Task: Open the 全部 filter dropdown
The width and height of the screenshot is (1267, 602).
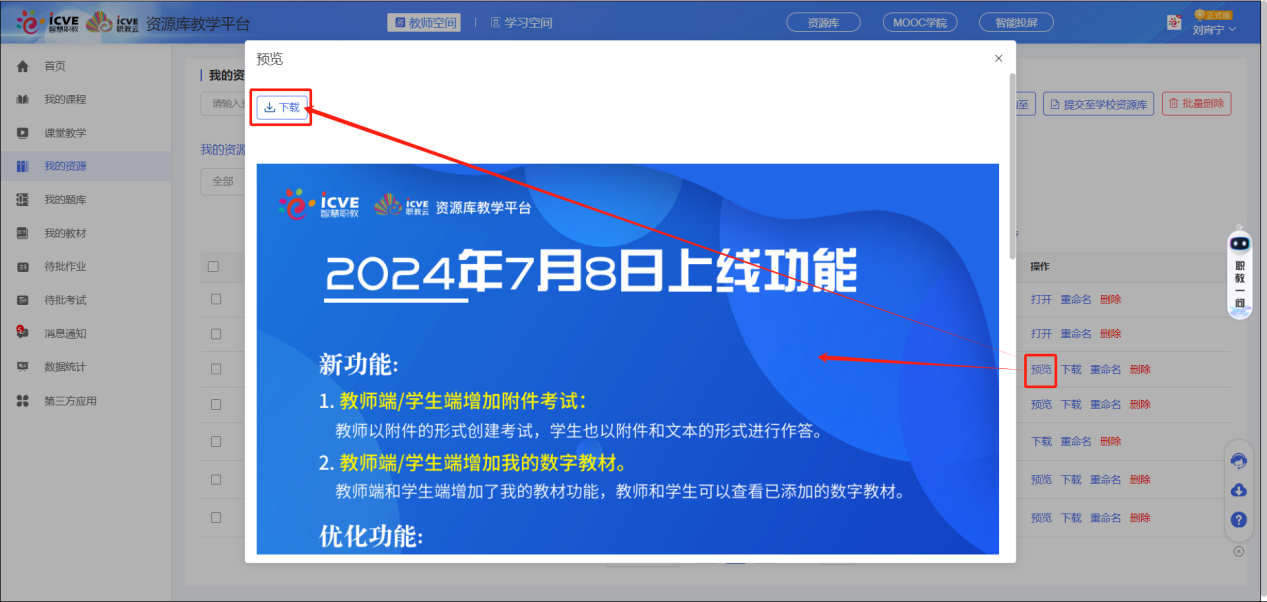Action: pyautogui.click(x=223, y=181)
